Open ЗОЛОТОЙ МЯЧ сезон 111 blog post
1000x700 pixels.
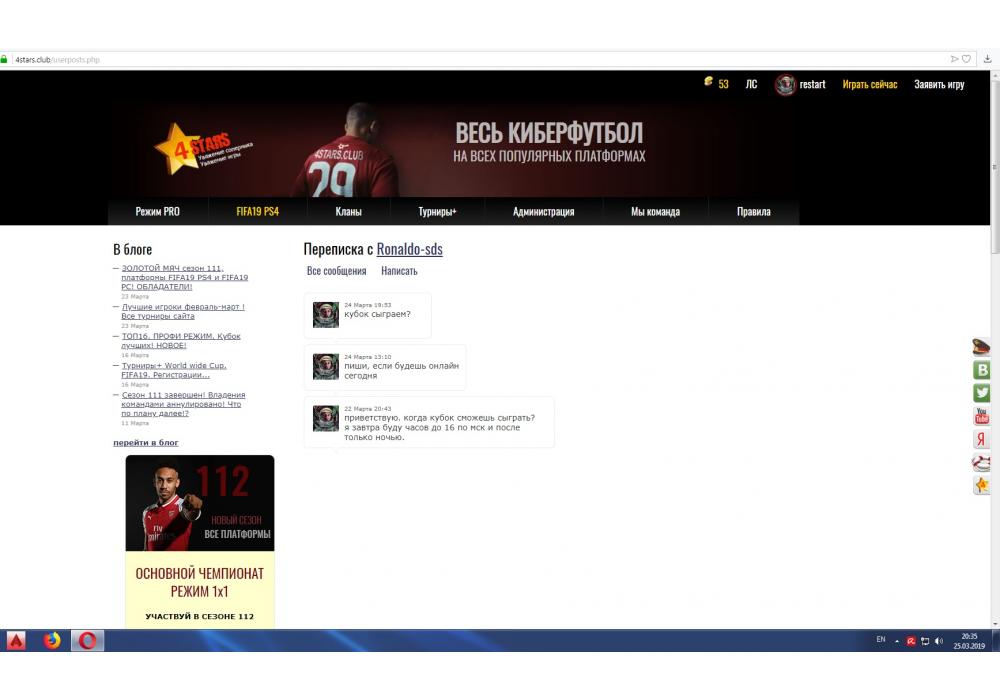[184, 277]
